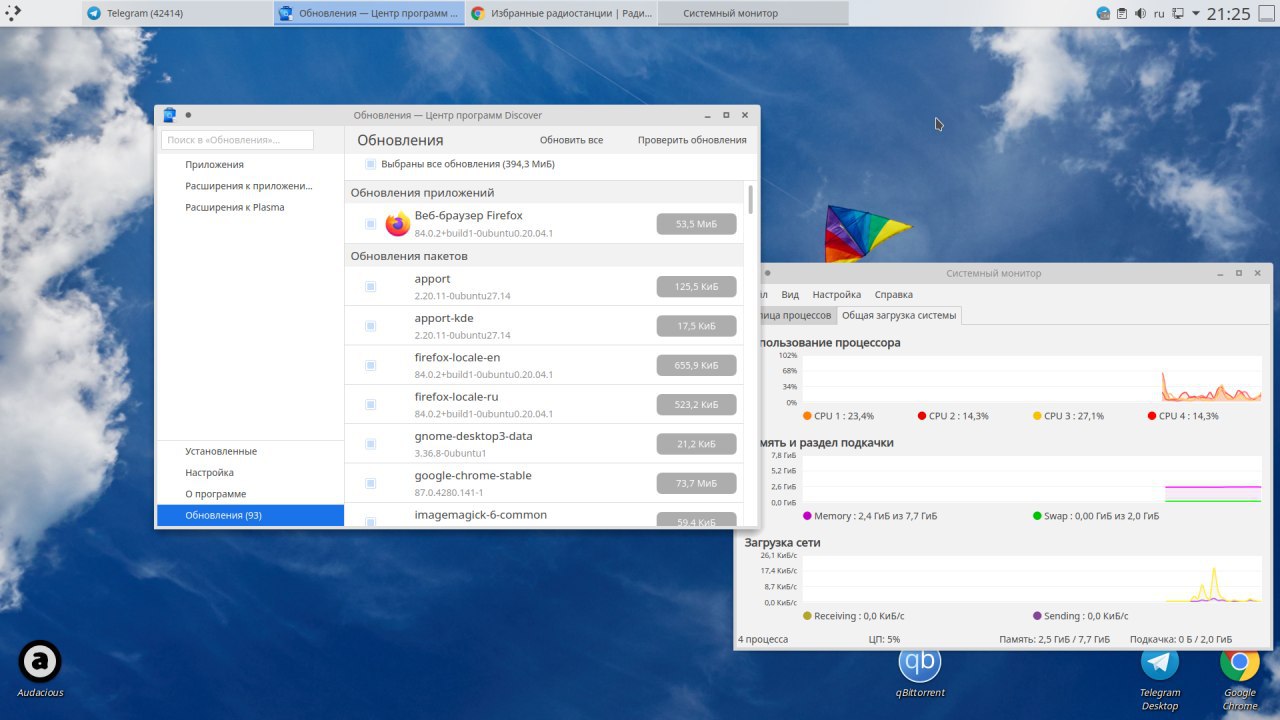Click the Sending purple legend dot
The width and height of the screenshot is (1280, 720).
tap(1037, 616)
